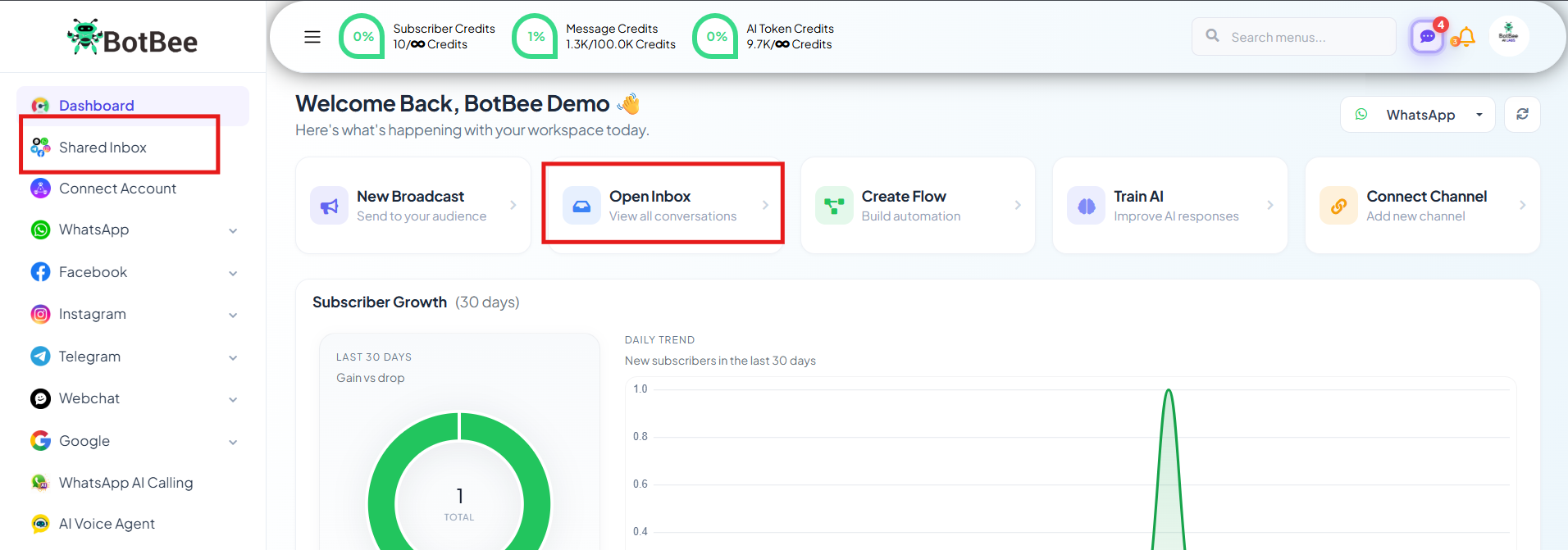Click the Subscriber Growth heading

coord(380,302)
